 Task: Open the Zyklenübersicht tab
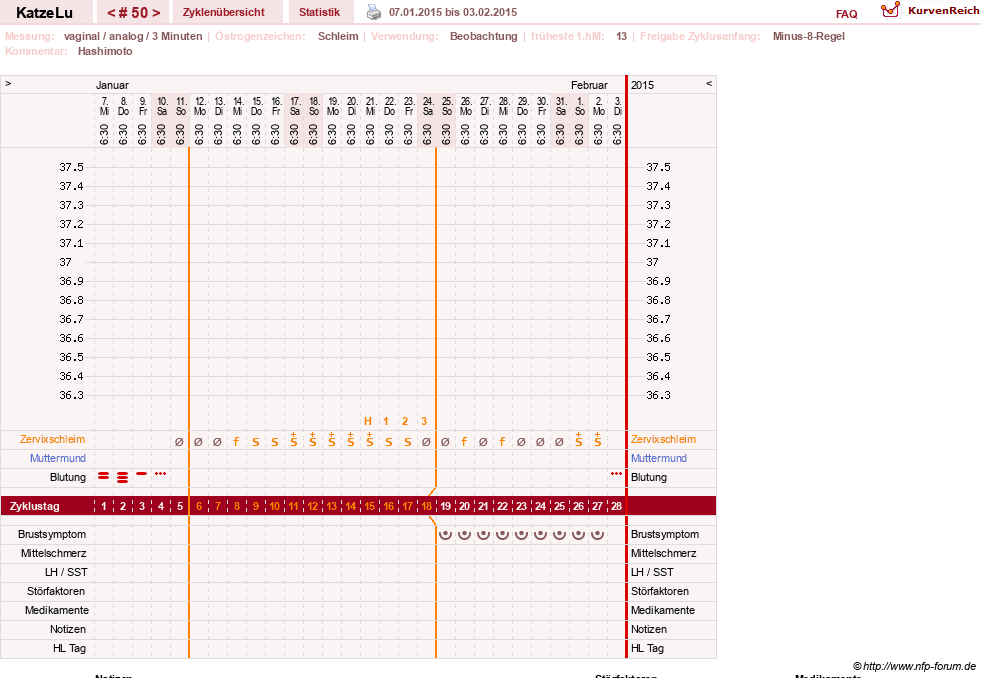tap(224, 12)
